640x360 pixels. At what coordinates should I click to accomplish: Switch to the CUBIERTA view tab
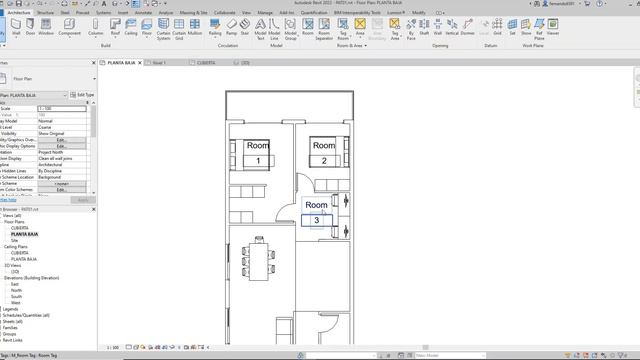click(x=206, y=63)
